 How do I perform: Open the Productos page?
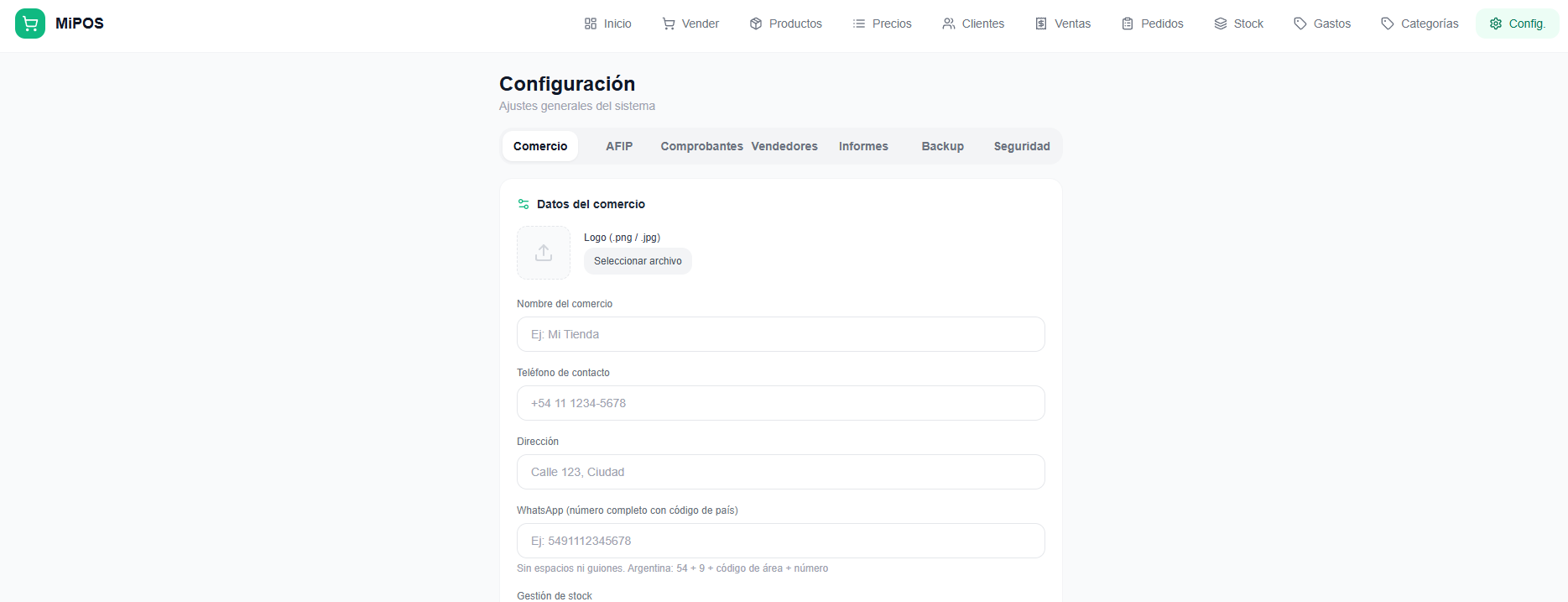pyautogui.click(x=786, y=24)
